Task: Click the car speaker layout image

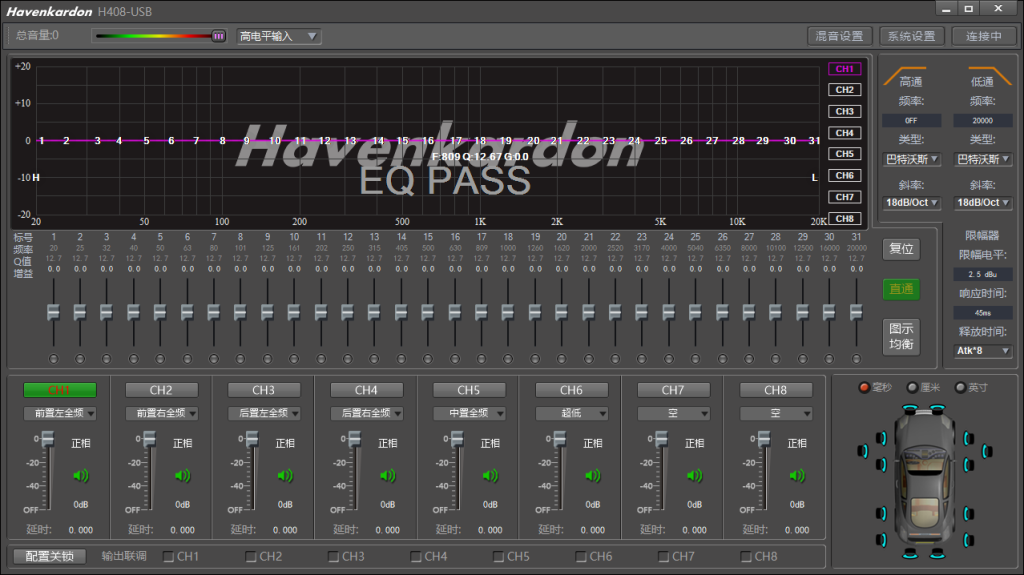Action: [924, 482]
